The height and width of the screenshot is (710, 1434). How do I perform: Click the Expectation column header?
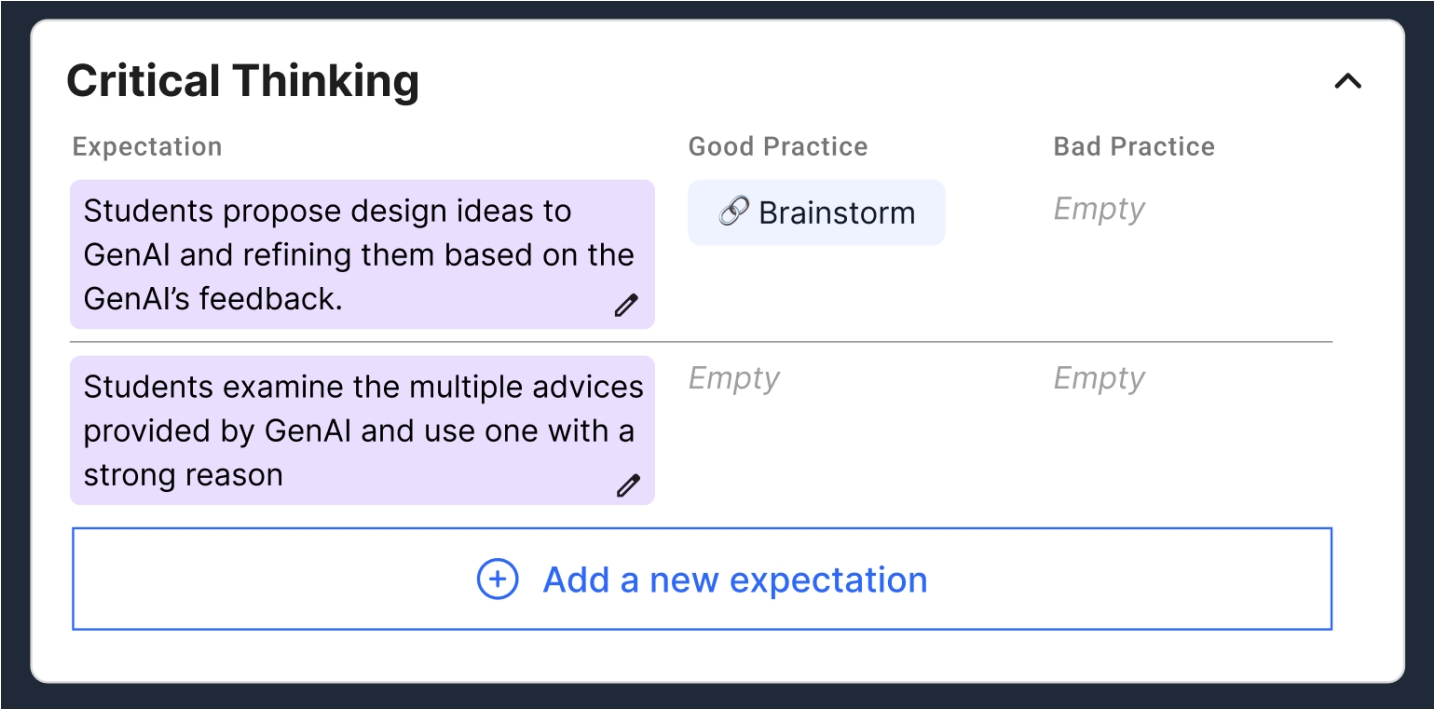click(x=147, y=147)
